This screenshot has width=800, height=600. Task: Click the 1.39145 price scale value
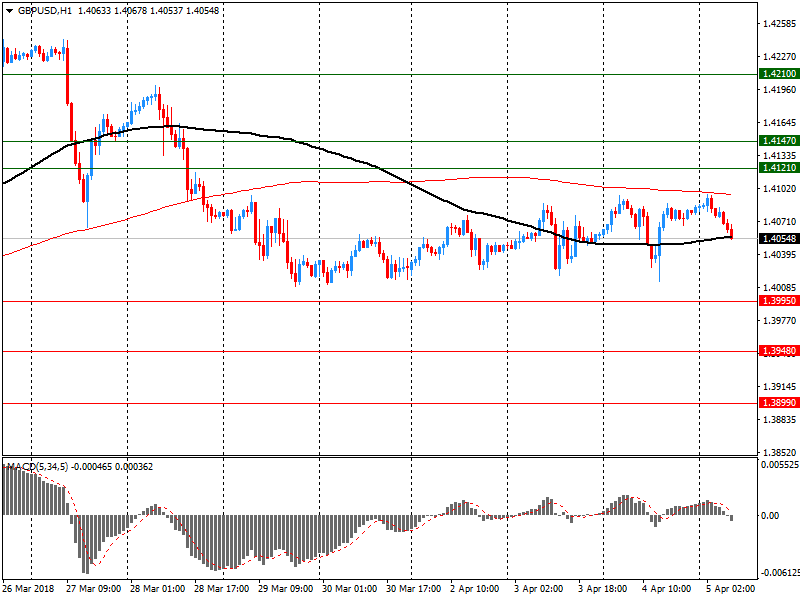780,386
